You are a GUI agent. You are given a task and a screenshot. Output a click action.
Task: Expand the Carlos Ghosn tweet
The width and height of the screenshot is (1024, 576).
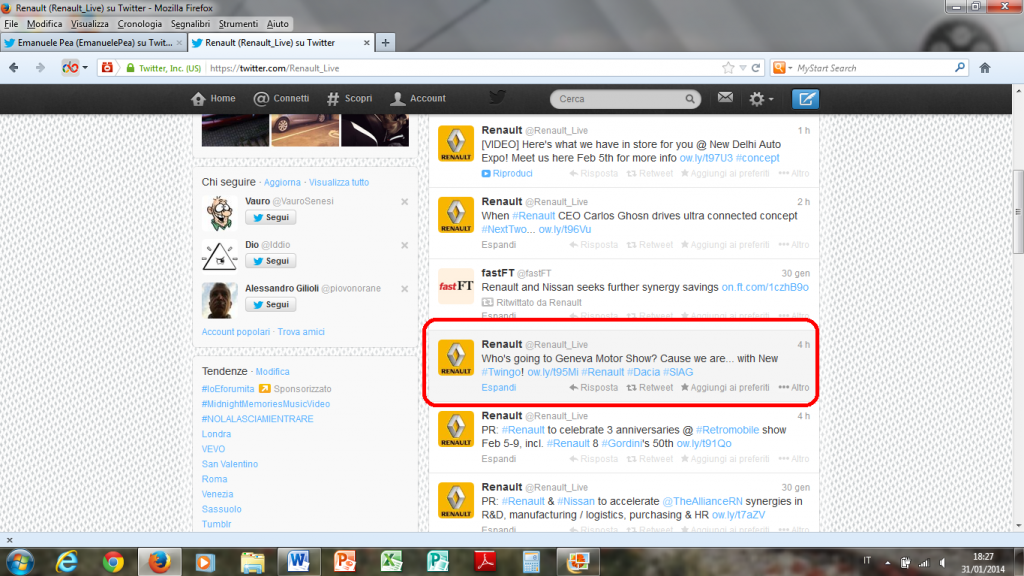pos(498,245)
